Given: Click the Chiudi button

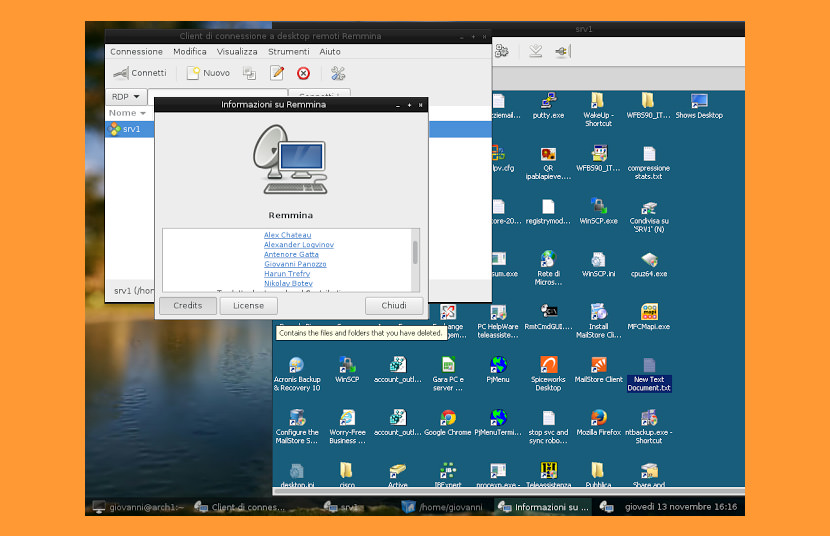Looking at the screenshot, I should point(394,306).
